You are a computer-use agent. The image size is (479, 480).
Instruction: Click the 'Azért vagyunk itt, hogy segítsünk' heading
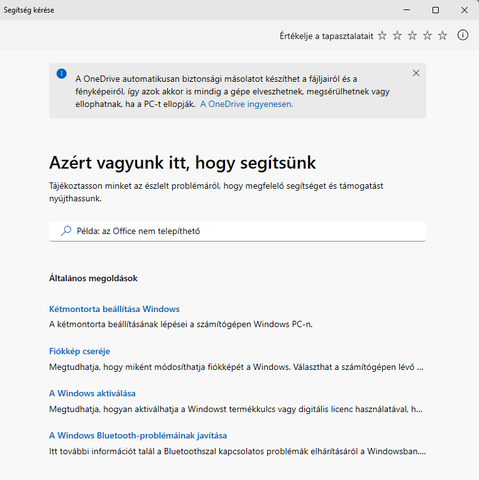182,163
